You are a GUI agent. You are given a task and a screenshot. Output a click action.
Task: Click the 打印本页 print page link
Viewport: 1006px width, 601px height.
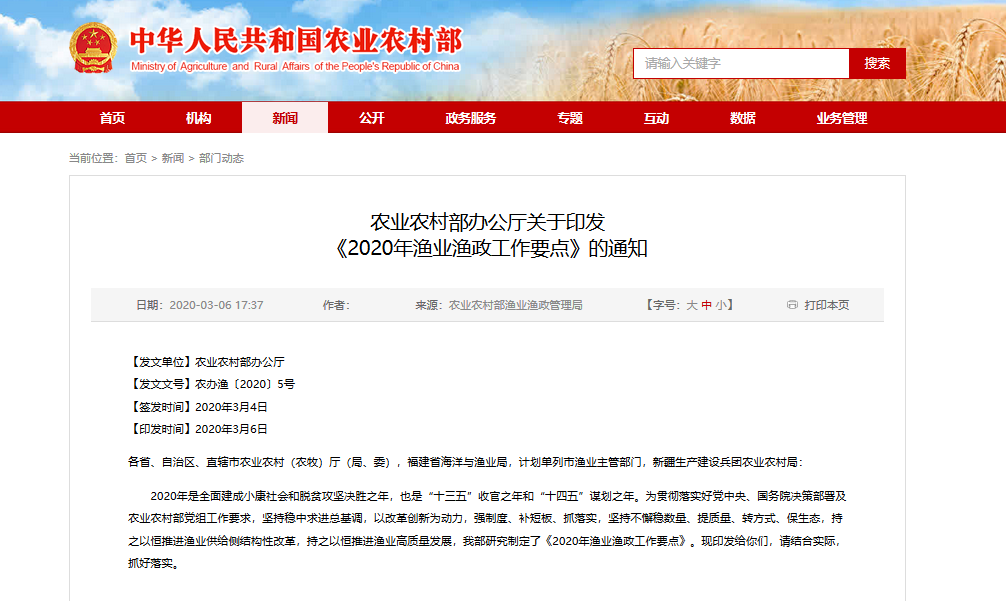[x=826, y=305]
